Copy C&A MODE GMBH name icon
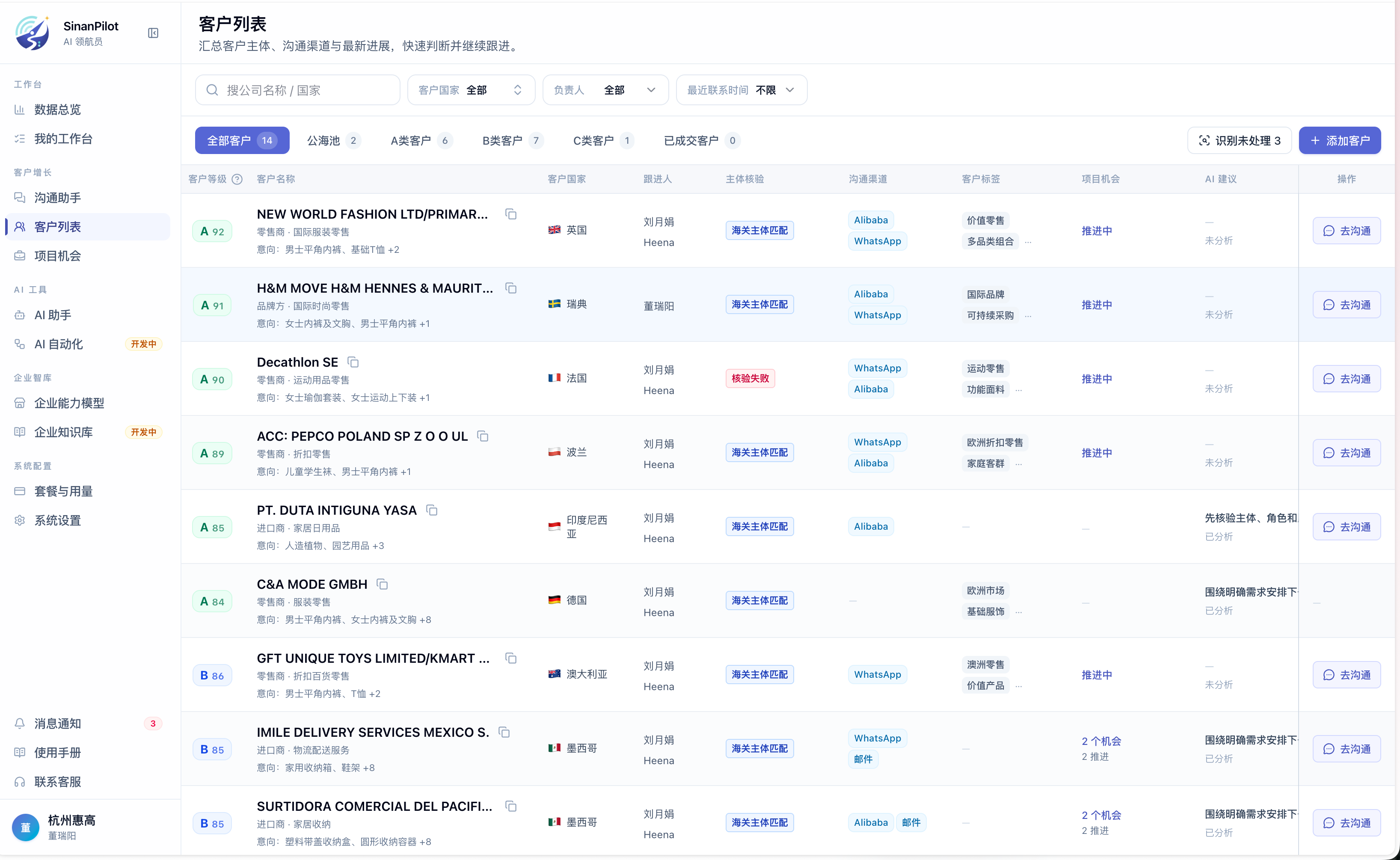This screenshot has width=1400, height=860. pos(382,584)
